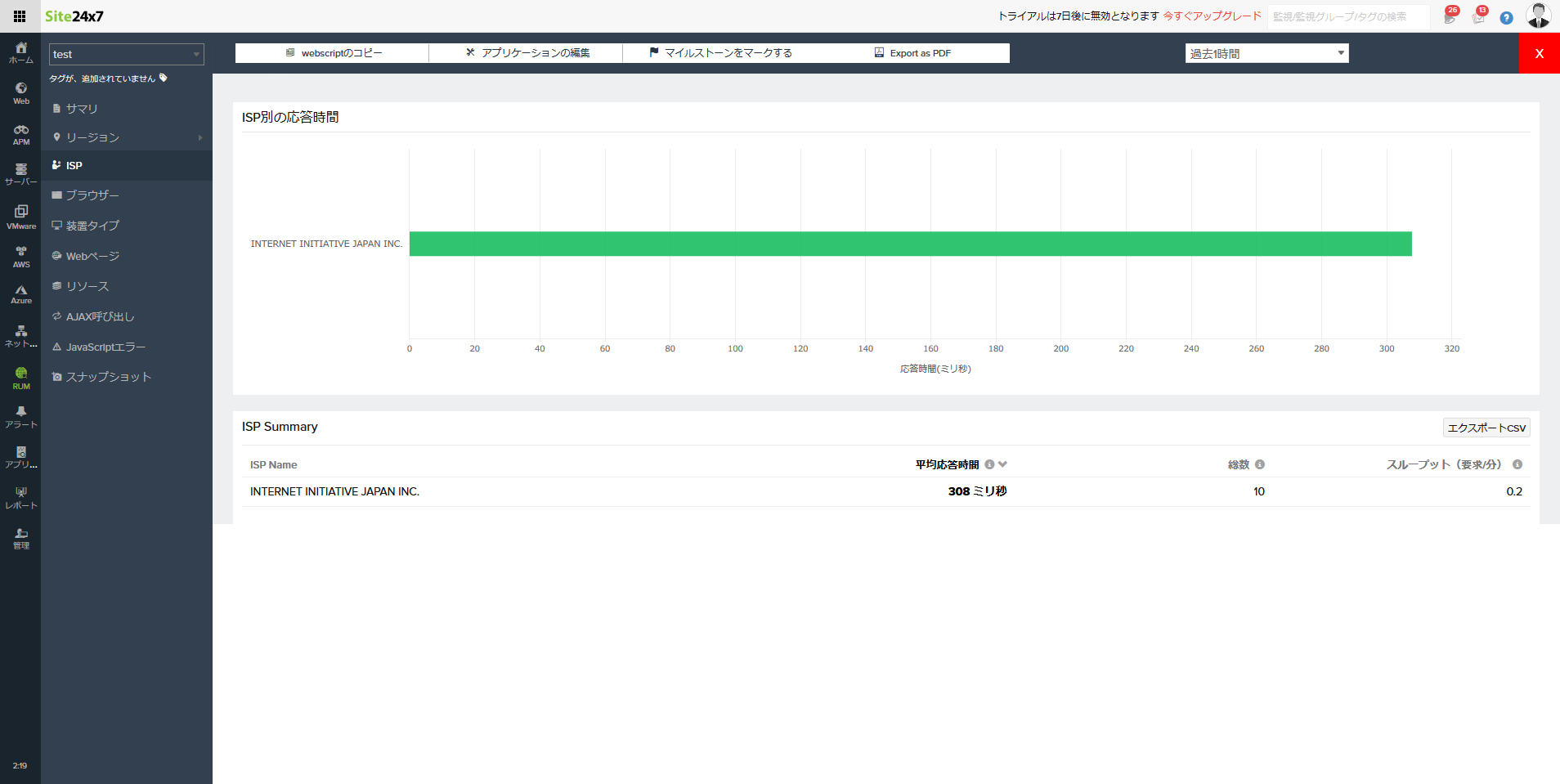Open the help question mark icon
Screen dimensions: 1560x784
pyautogui.click(x=1506, y=17)
